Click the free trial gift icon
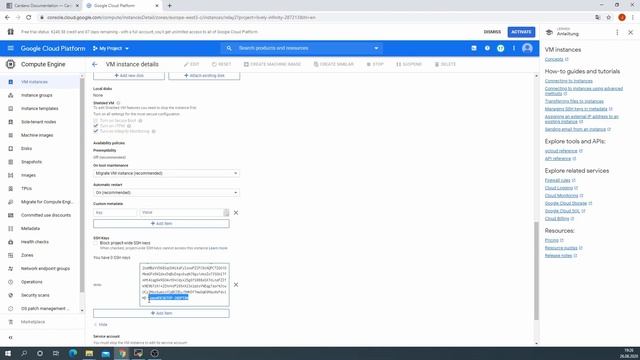640x360 pixels. pyautogui.click(x=11, y=32)
